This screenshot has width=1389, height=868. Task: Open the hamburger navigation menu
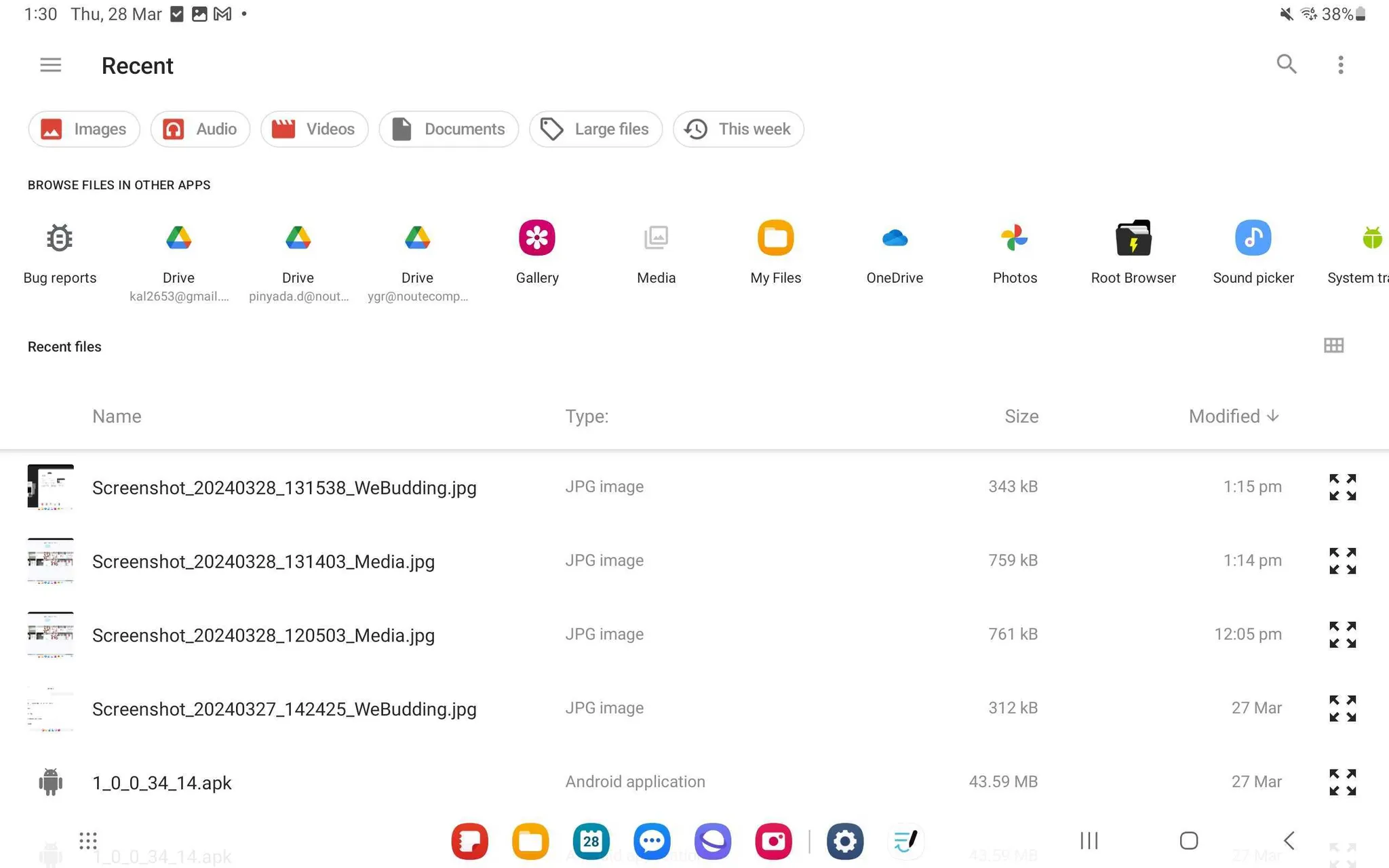(x=50, y=65)
